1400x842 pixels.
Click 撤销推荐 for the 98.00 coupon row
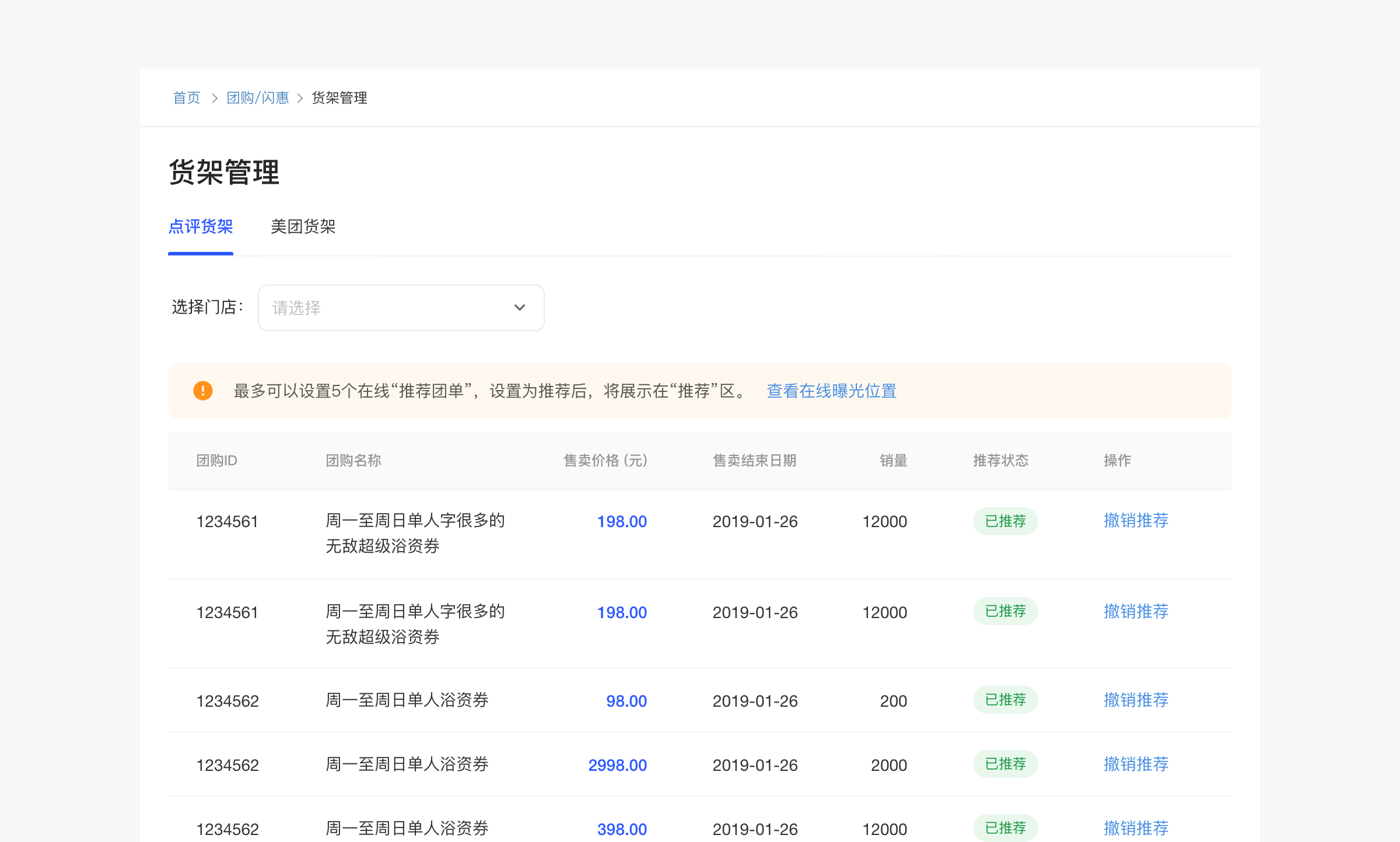(x=1136, y=700)
